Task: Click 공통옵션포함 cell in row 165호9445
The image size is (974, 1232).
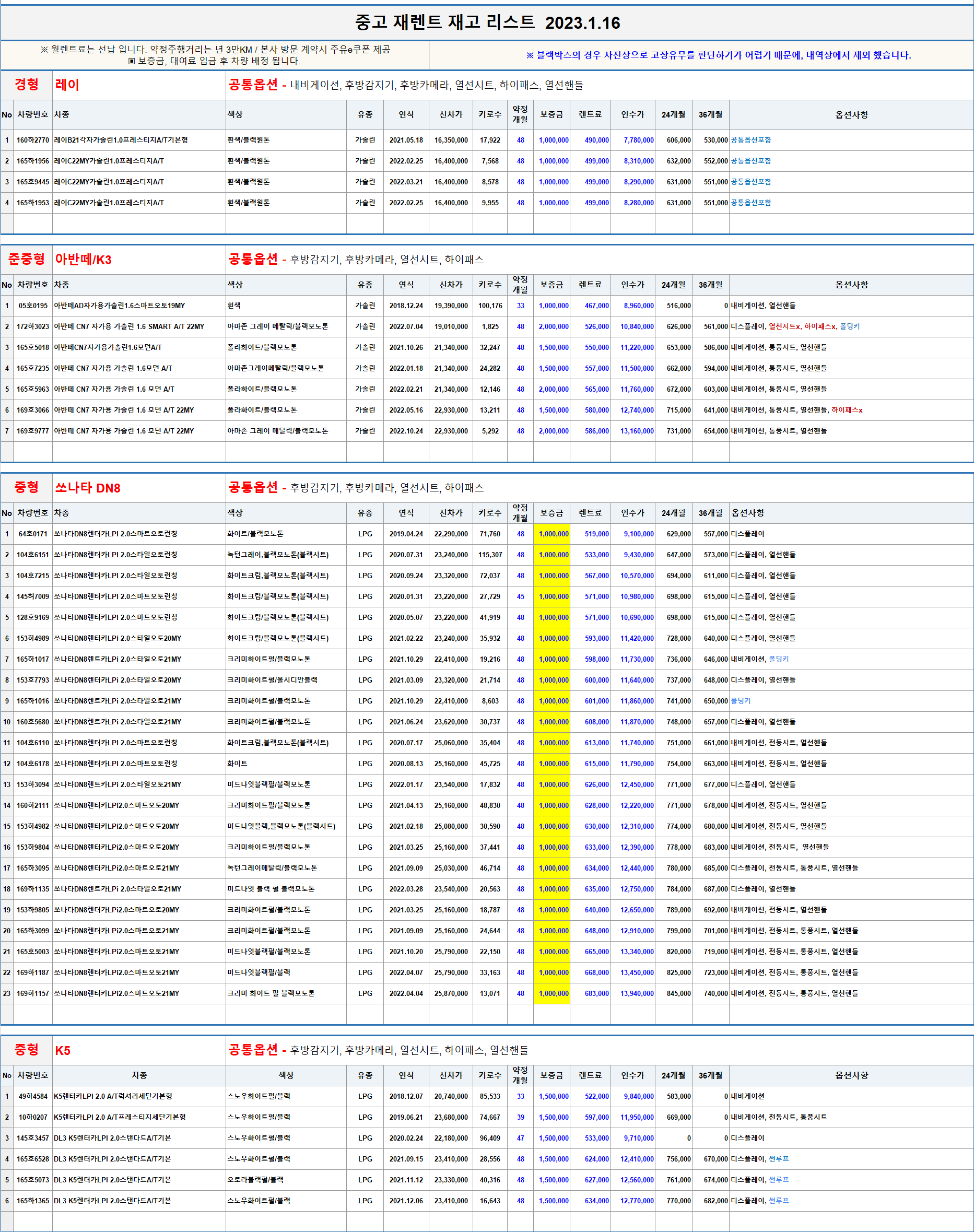Action: click(x=851, y=182)
